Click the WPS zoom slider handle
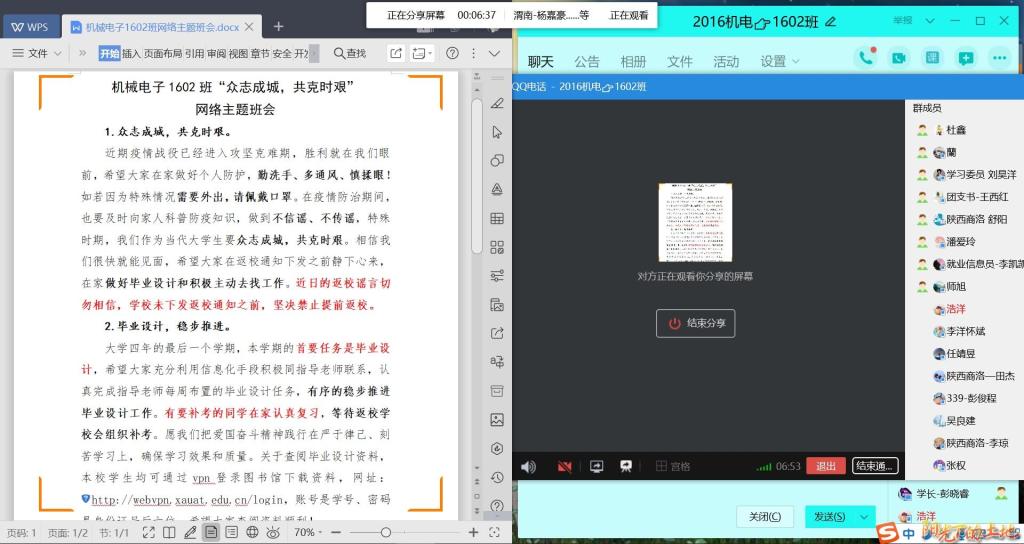This screenshot has width=1024, height=544. [385, 533]
